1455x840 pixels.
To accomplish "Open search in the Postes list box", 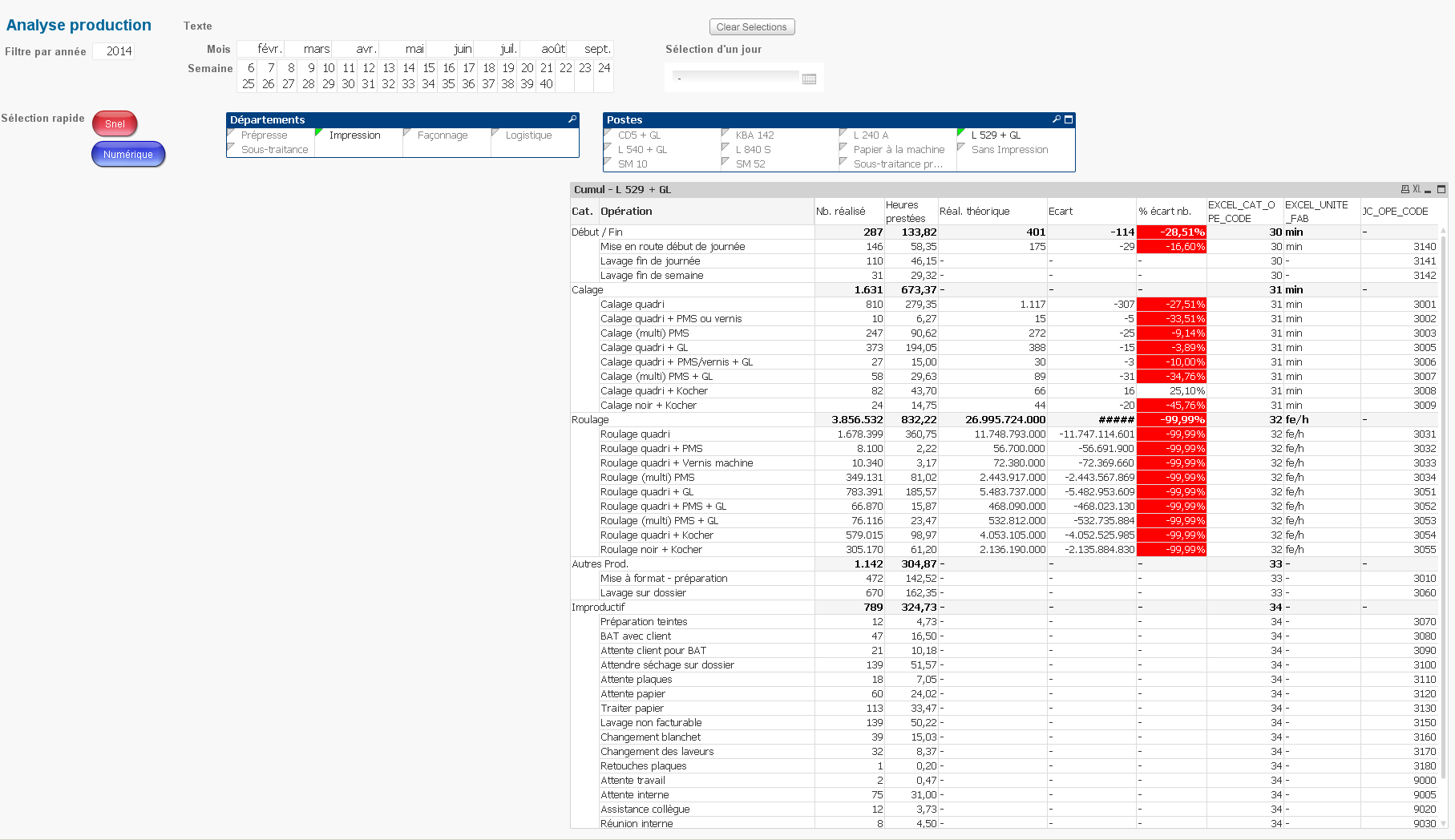I will click(x=1057, y=119).
